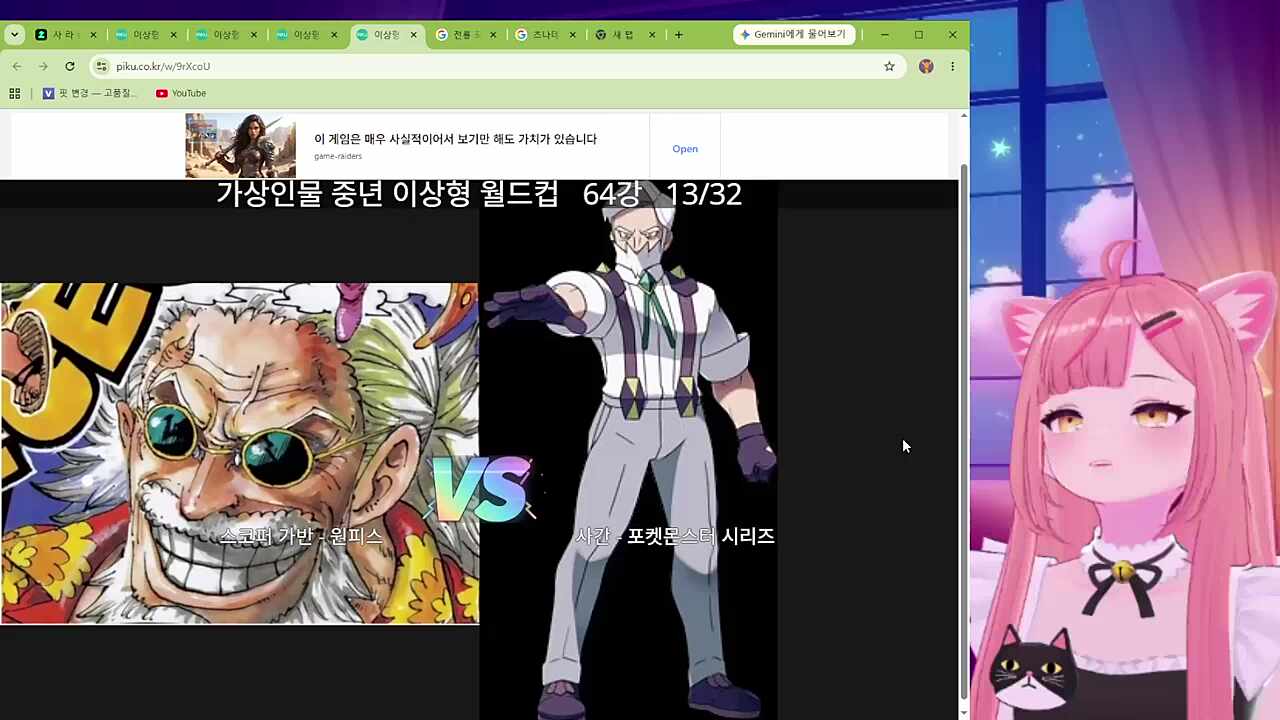Open the apps grid in bookmarks bar

pyautogui.click(x=15, y=93)
